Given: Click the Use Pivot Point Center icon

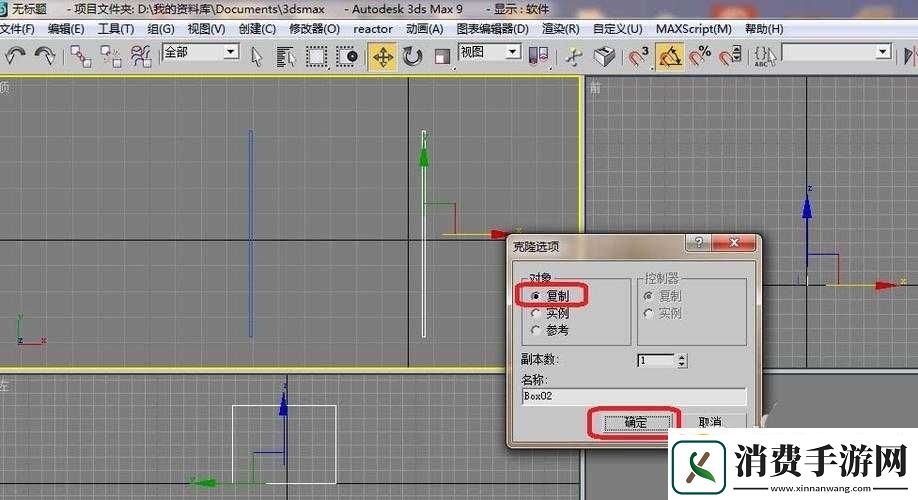Looking at the screenshot, I should pyautogui.click(x=538, y=56).
